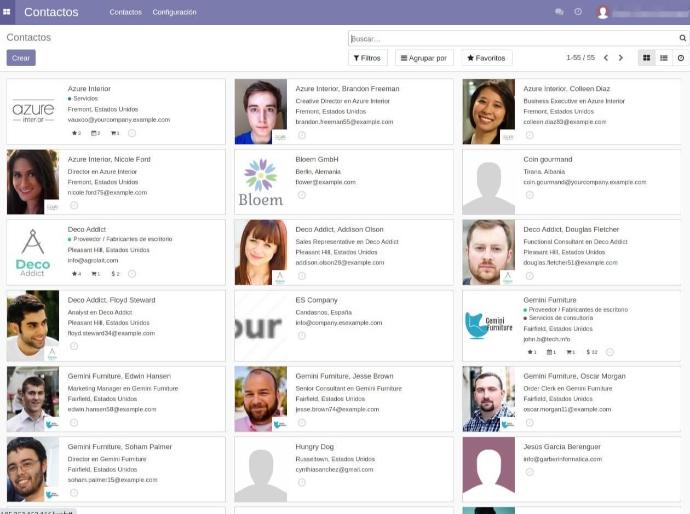Click Gemini Furniture meetings calendar icon

tap(551, 352)
